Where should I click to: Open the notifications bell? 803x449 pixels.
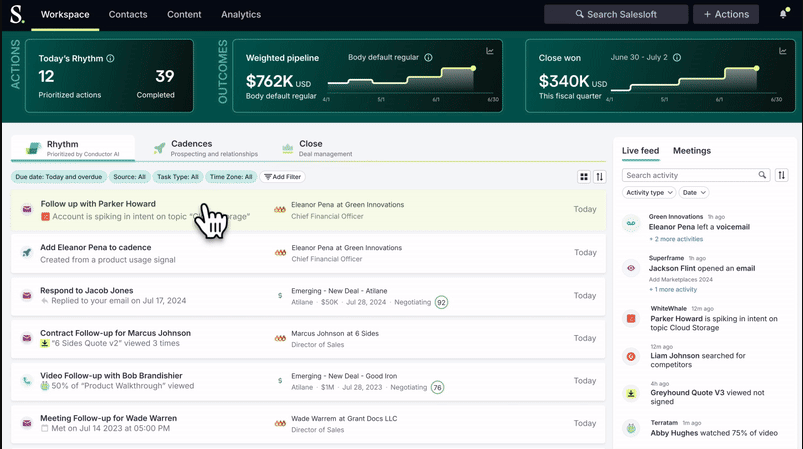(x=783, y=15)
